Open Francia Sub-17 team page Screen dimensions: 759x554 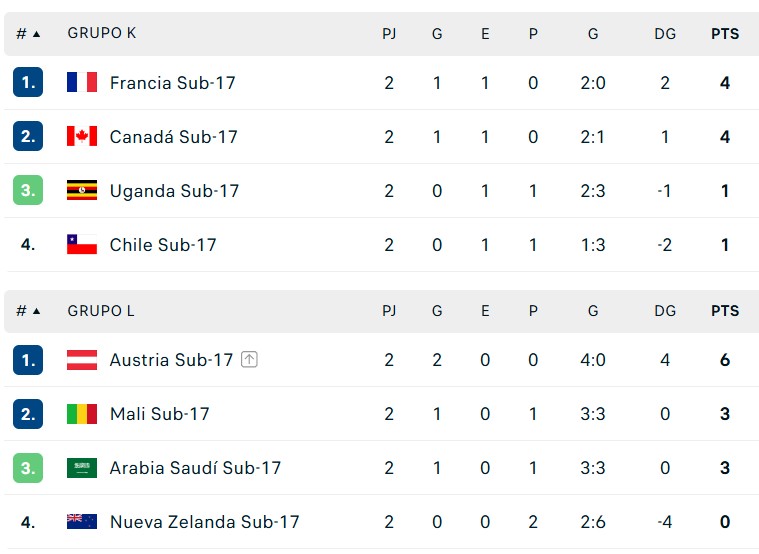(x=172, y=82)
